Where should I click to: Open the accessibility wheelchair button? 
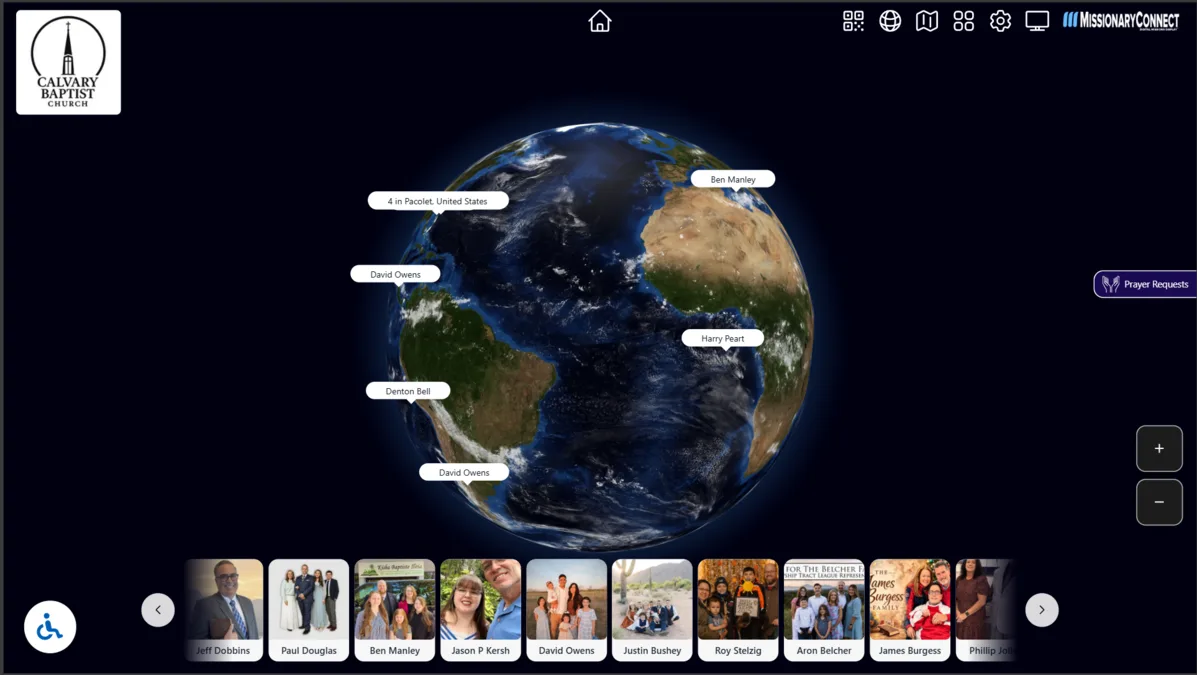(x=50, y=627)
